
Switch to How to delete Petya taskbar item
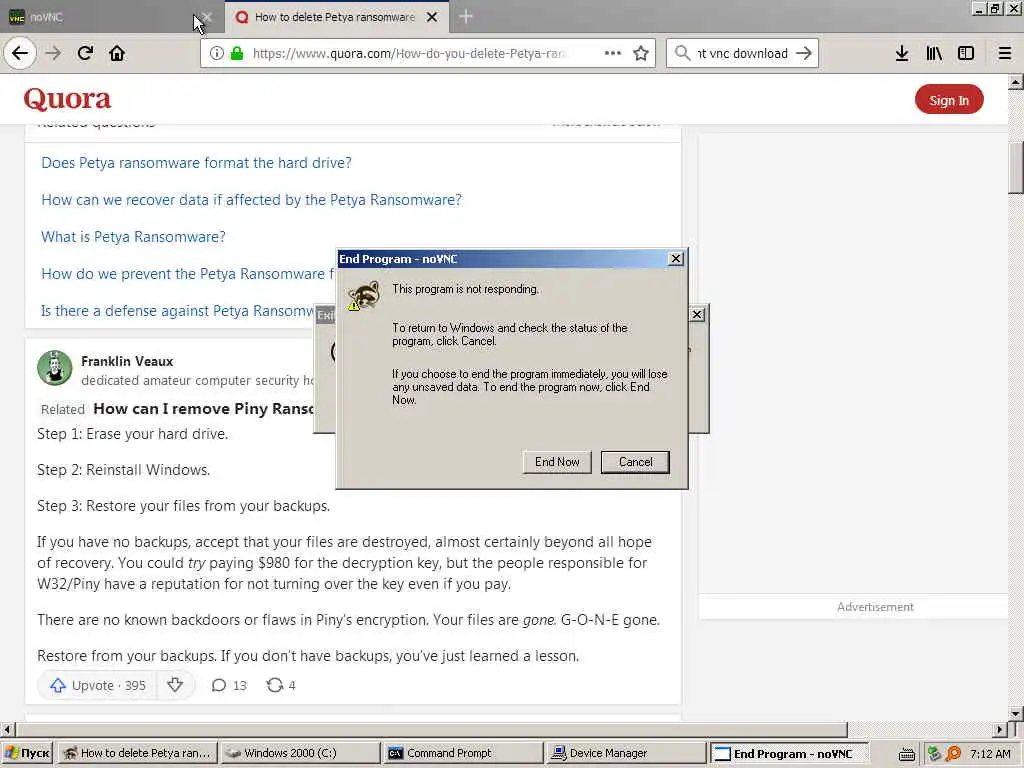[138, 753]
